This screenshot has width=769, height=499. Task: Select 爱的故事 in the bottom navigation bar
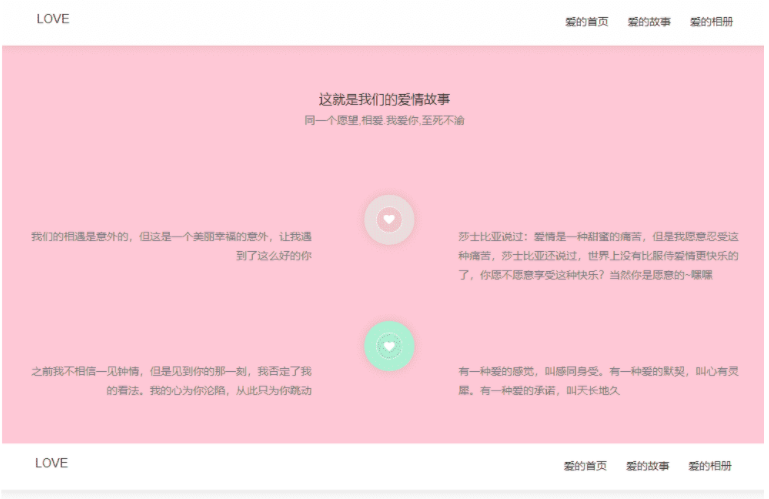click(x=648, y=466)
